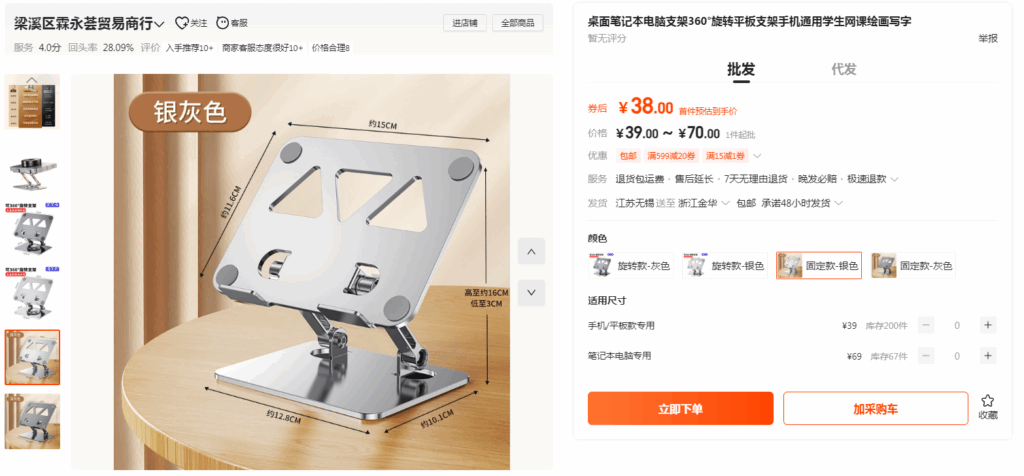1024x476 pixels.
Task: Select the 旋转款-灰色 color option
Action: 631,266
